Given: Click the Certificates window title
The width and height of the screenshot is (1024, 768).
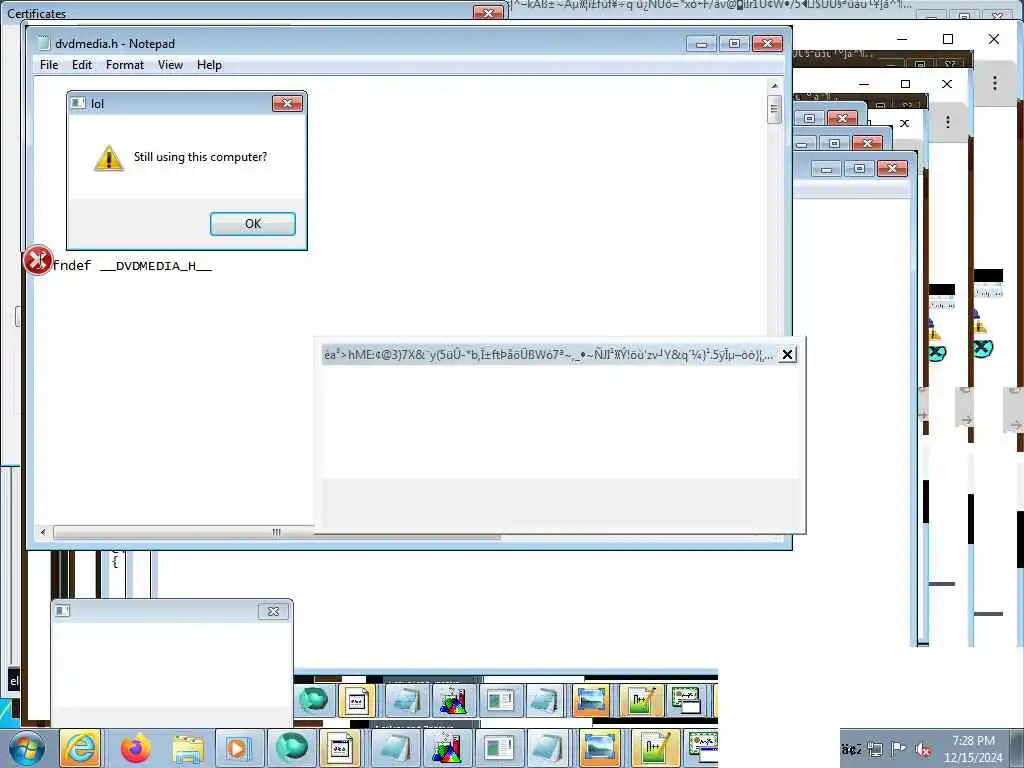Looking at the screenshot, I should pos(37,13).
